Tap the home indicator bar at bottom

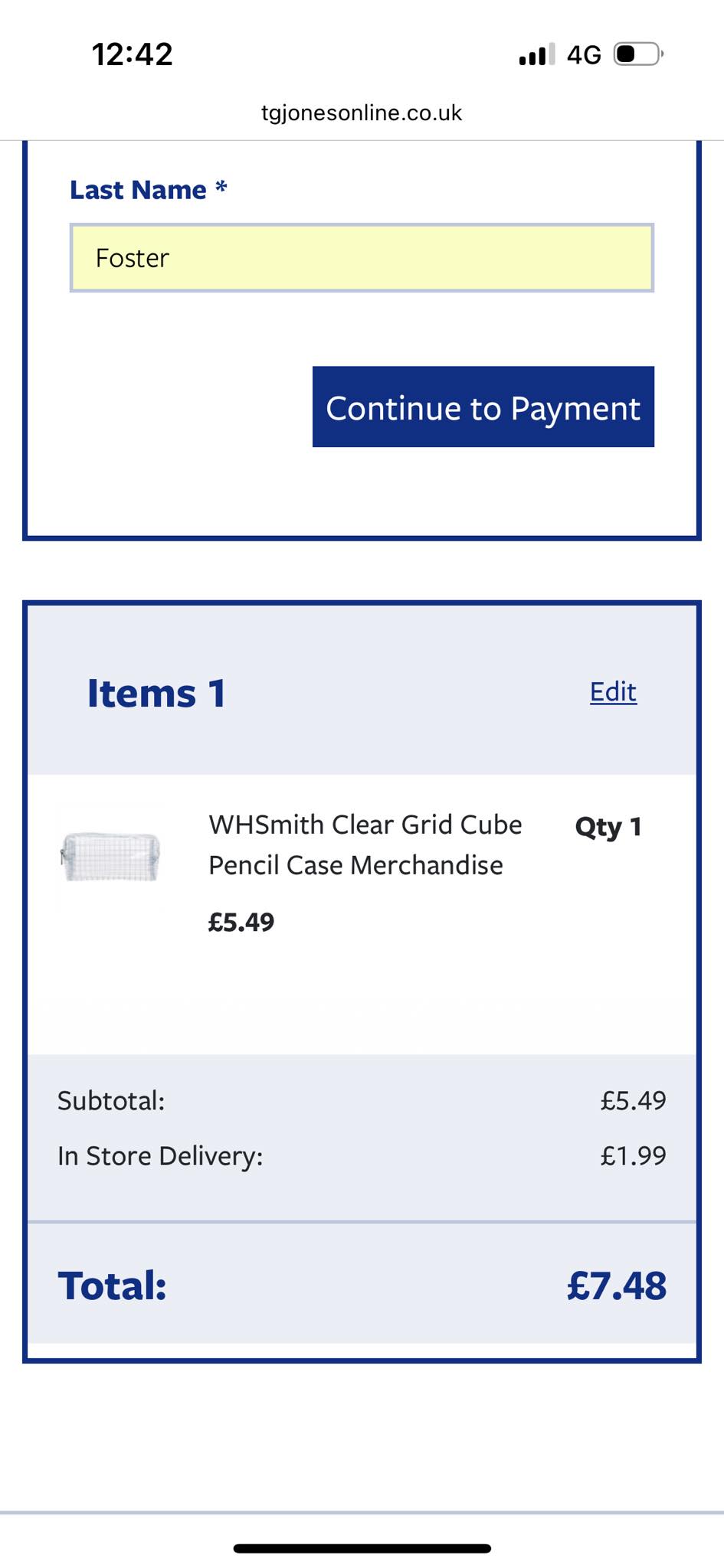click(x=362, y=1549)
